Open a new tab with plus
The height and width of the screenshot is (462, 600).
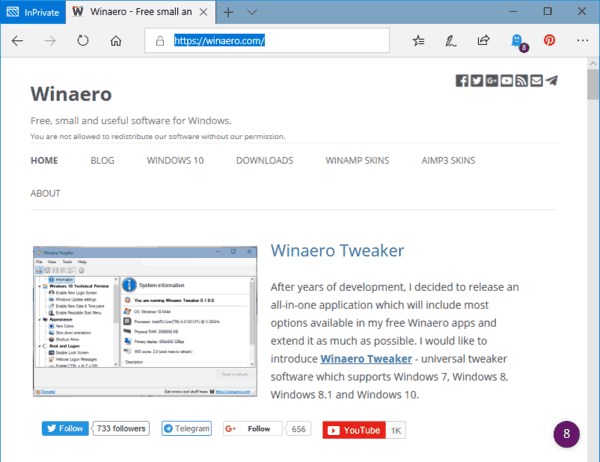(x=228, y=12)
